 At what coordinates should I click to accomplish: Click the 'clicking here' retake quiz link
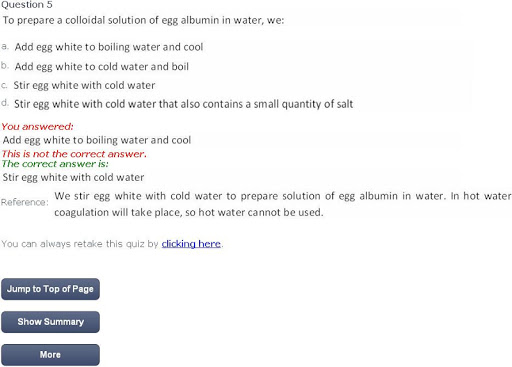191,244
